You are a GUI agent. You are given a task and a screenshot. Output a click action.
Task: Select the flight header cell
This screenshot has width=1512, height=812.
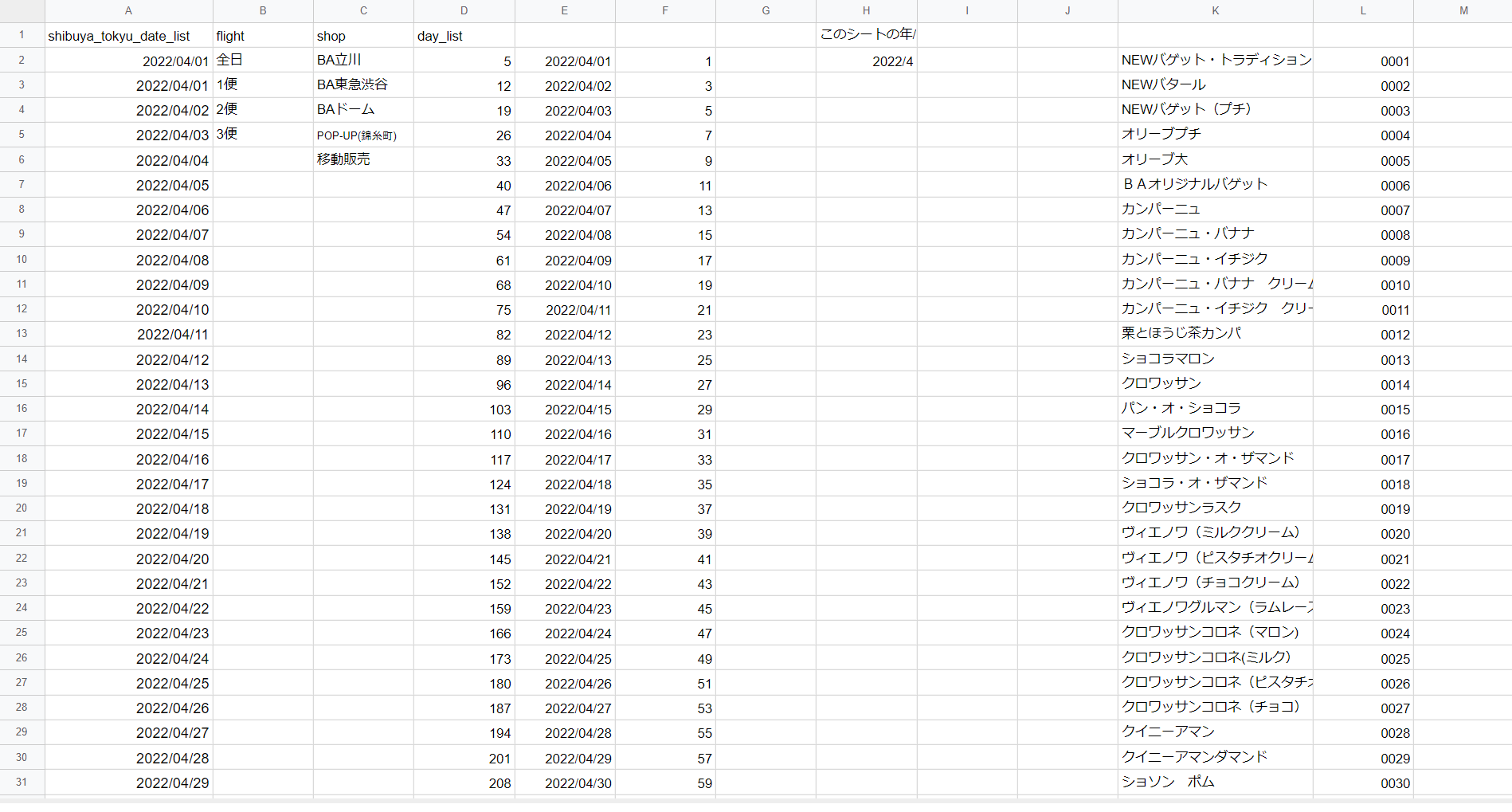tap(263, 36)
